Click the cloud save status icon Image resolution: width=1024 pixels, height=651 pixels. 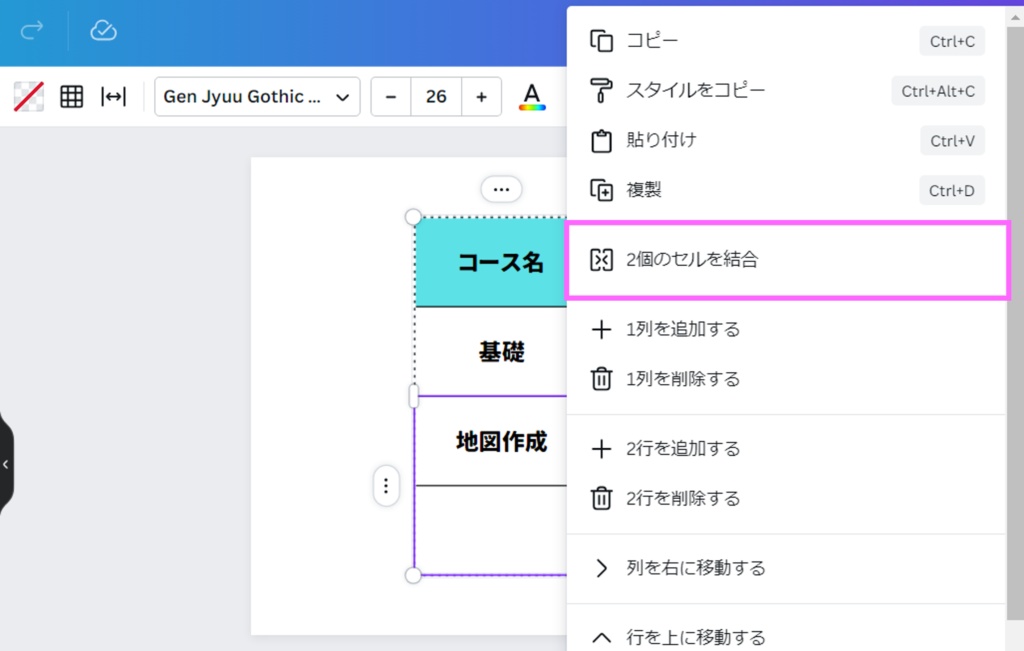[103, 31]
